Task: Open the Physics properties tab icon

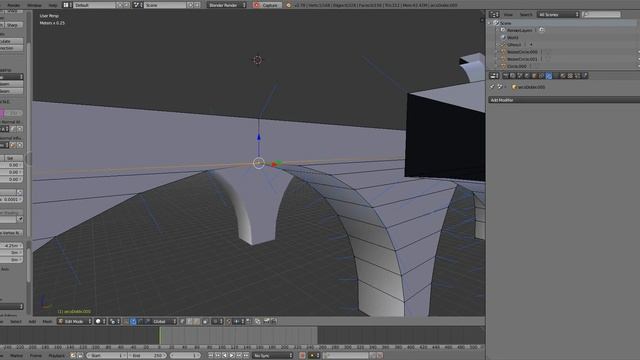Action: [x=585, y=76]
